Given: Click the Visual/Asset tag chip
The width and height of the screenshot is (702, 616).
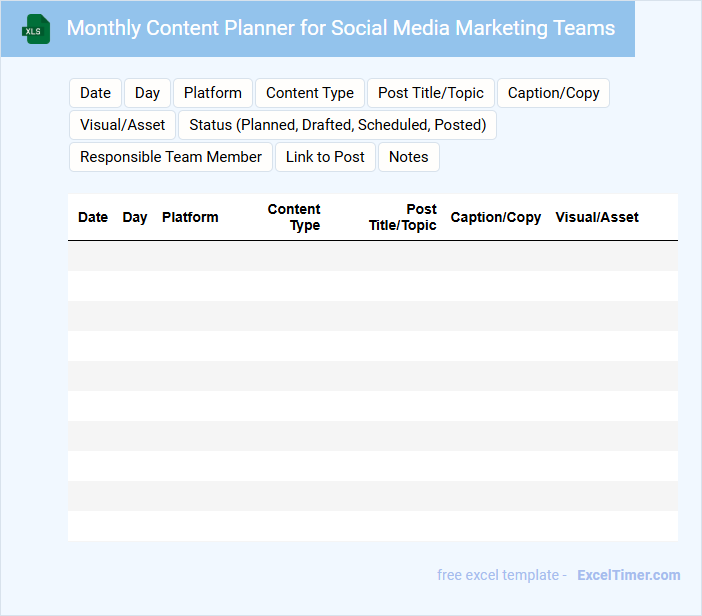Looking at the screenshot, I should click(x=122, y=125).
